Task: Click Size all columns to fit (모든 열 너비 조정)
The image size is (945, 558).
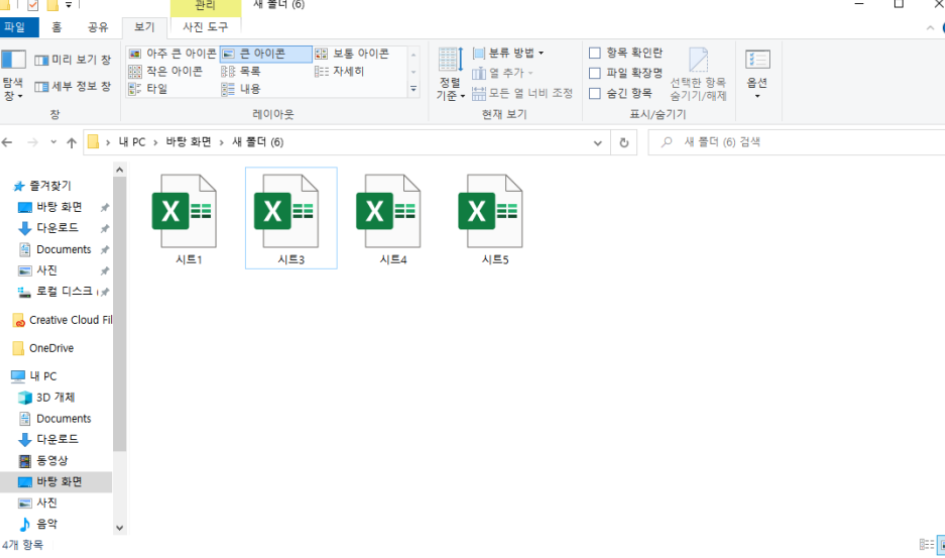Action: [x=522, y=93]
